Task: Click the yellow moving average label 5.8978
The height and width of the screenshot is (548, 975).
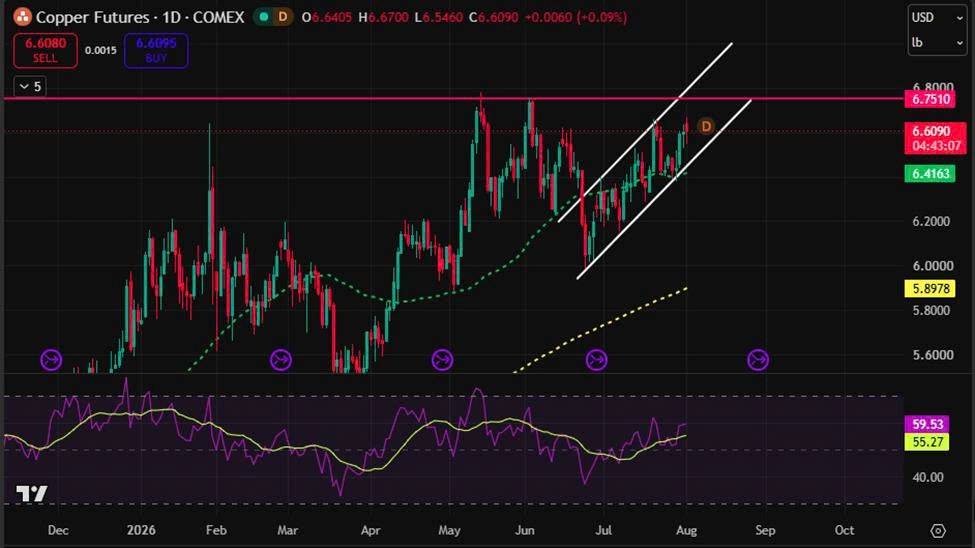Action: click(x=930, y=289)
